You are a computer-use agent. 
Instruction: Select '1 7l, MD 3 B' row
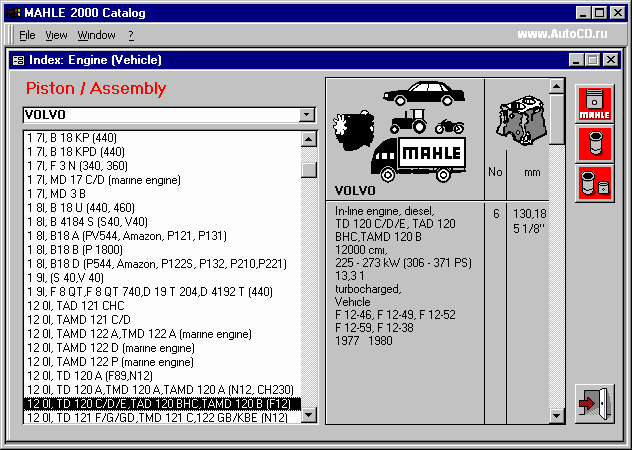(x=162, y=194)
